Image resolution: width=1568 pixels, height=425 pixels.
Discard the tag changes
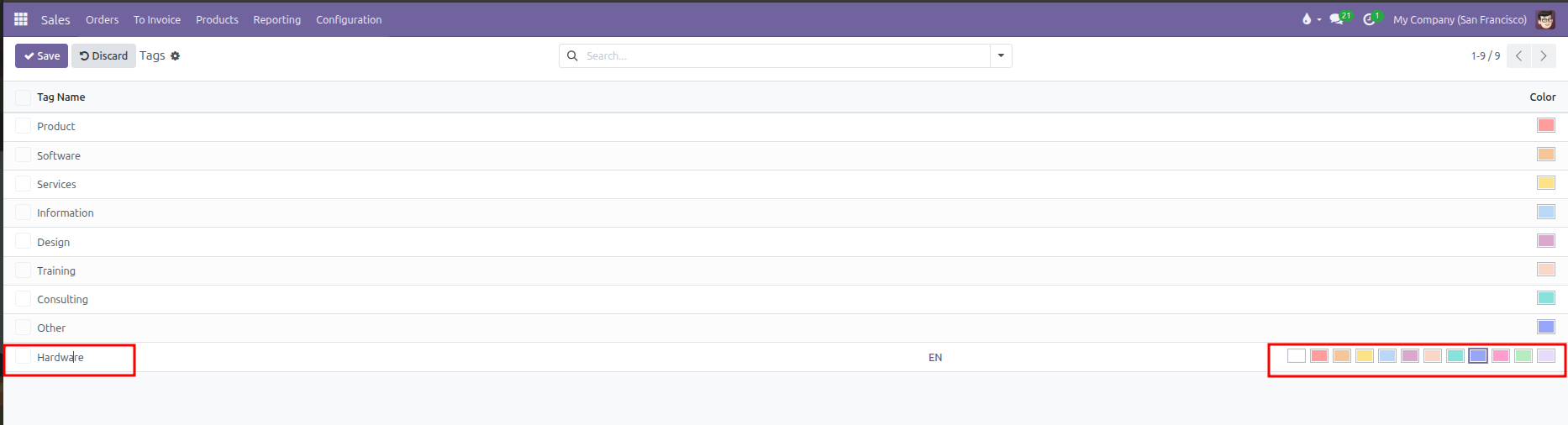pos(103,56)
